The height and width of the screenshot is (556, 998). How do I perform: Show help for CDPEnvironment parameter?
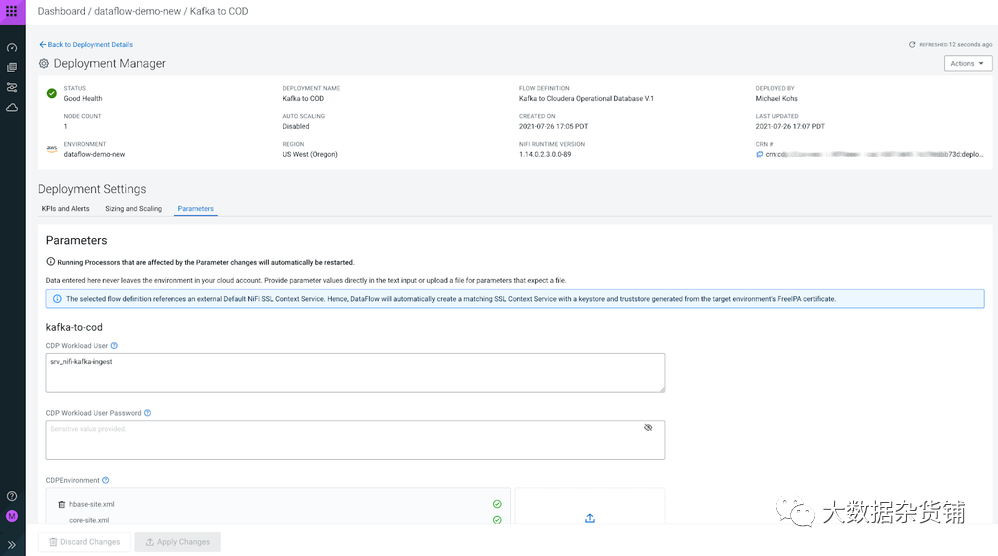point(106,480)
